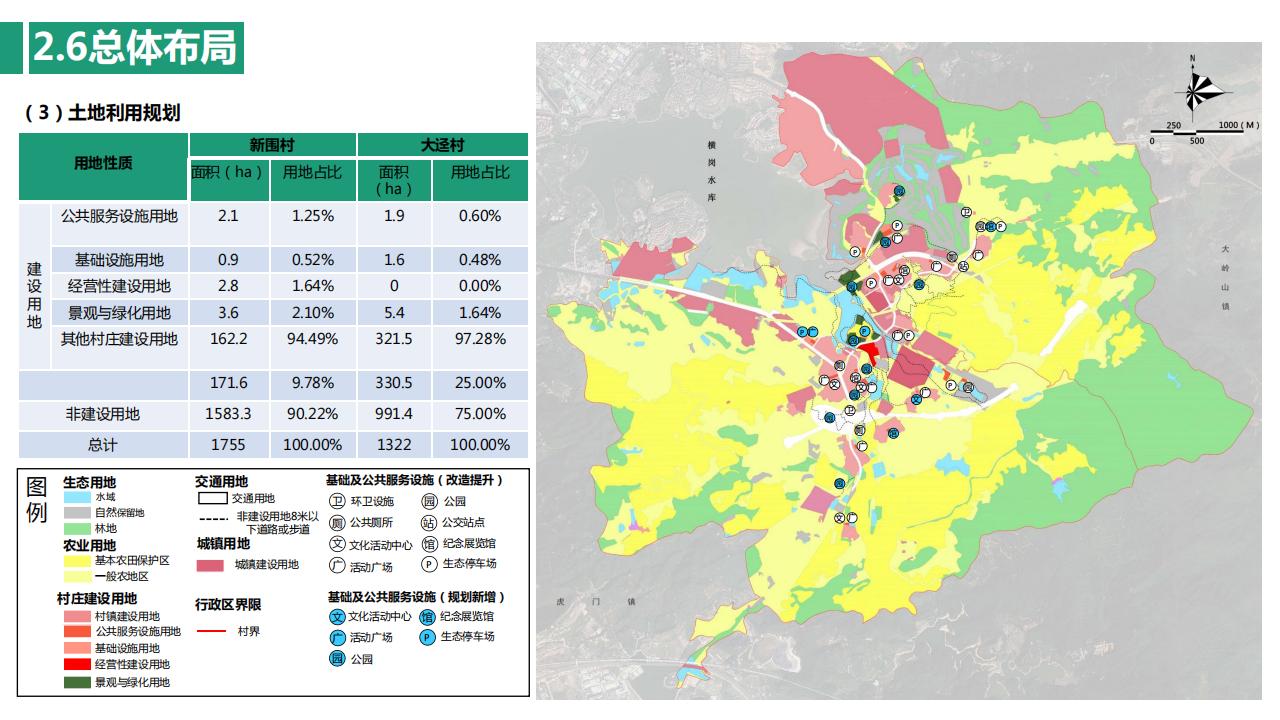The image size is (1280, 720).
Task: Click the 总计 row label
Action: point(103,445)
